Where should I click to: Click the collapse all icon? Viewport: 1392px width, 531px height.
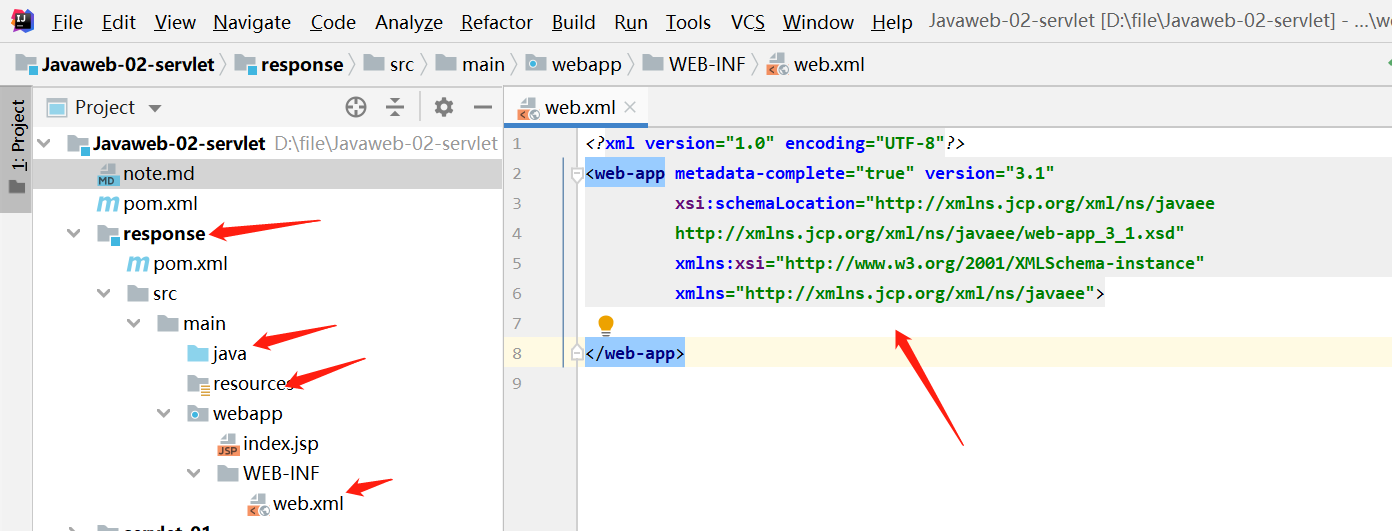click(396, 107)
